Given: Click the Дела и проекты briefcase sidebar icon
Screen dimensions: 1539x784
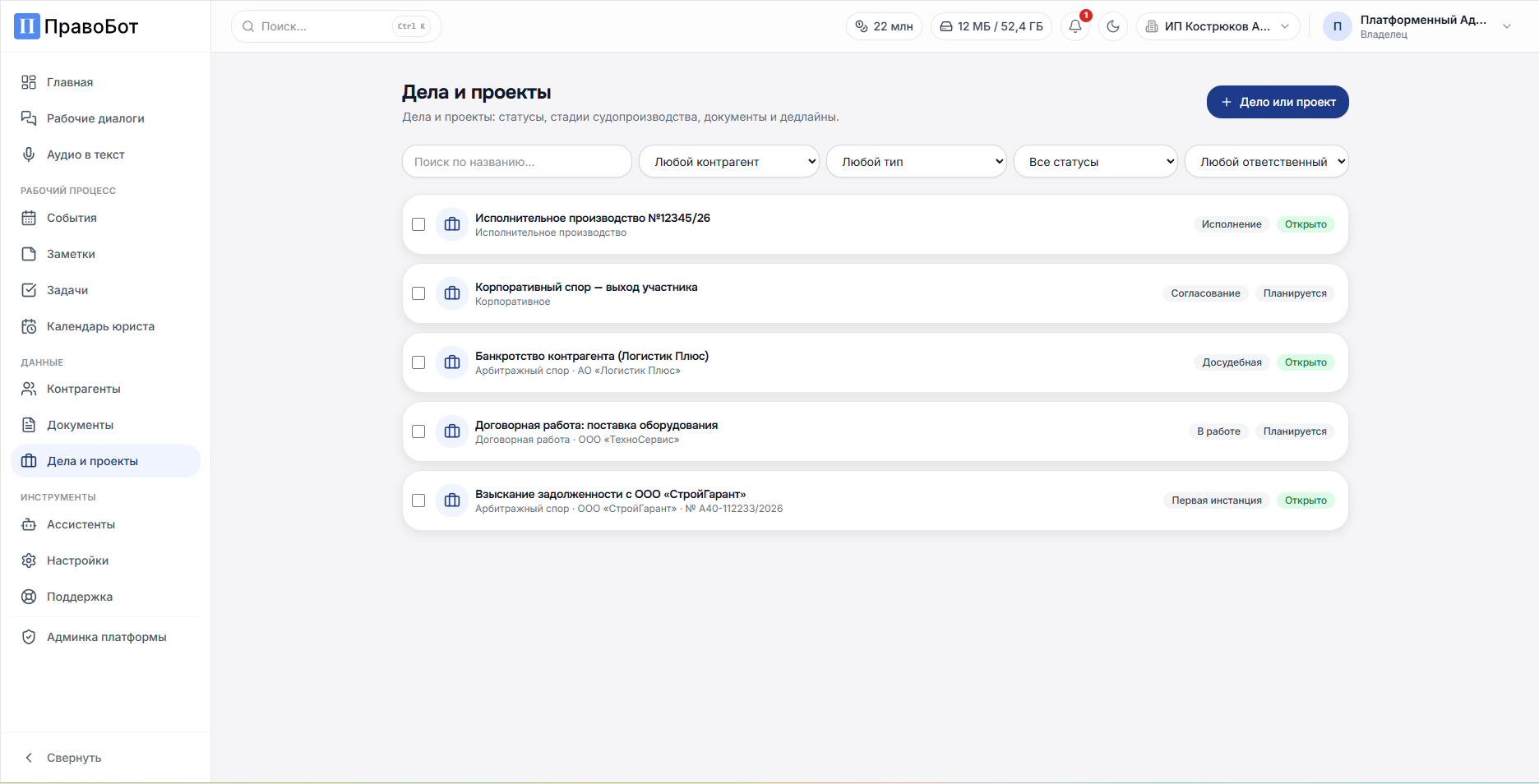Looking at the screenshot, I should [x=29, y=461].
